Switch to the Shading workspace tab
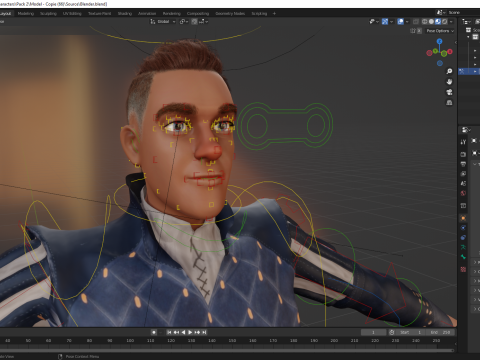 125,13
